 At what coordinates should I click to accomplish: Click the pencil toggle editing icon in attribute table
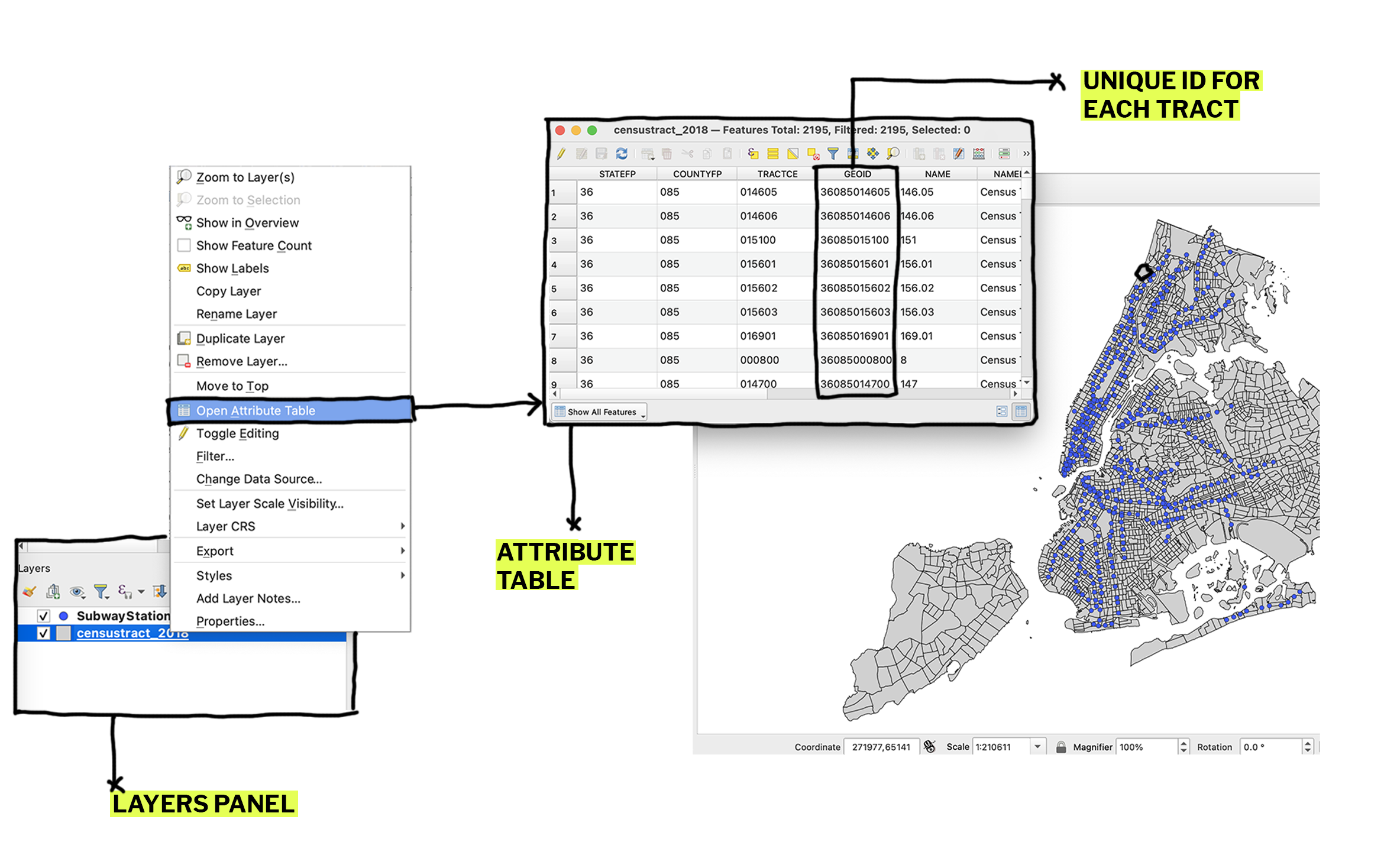(561, 154)
